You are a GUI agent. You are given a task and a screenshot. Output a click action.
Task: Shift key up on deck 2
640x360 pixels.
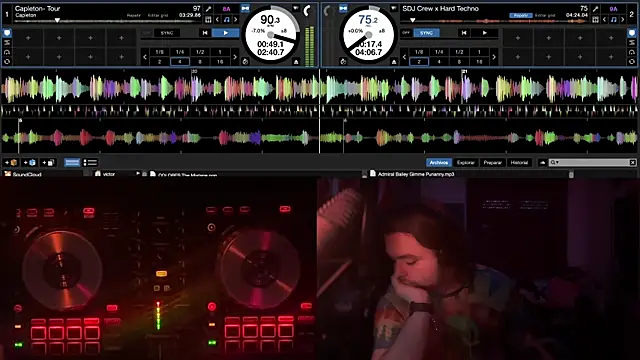coord(622,19)
